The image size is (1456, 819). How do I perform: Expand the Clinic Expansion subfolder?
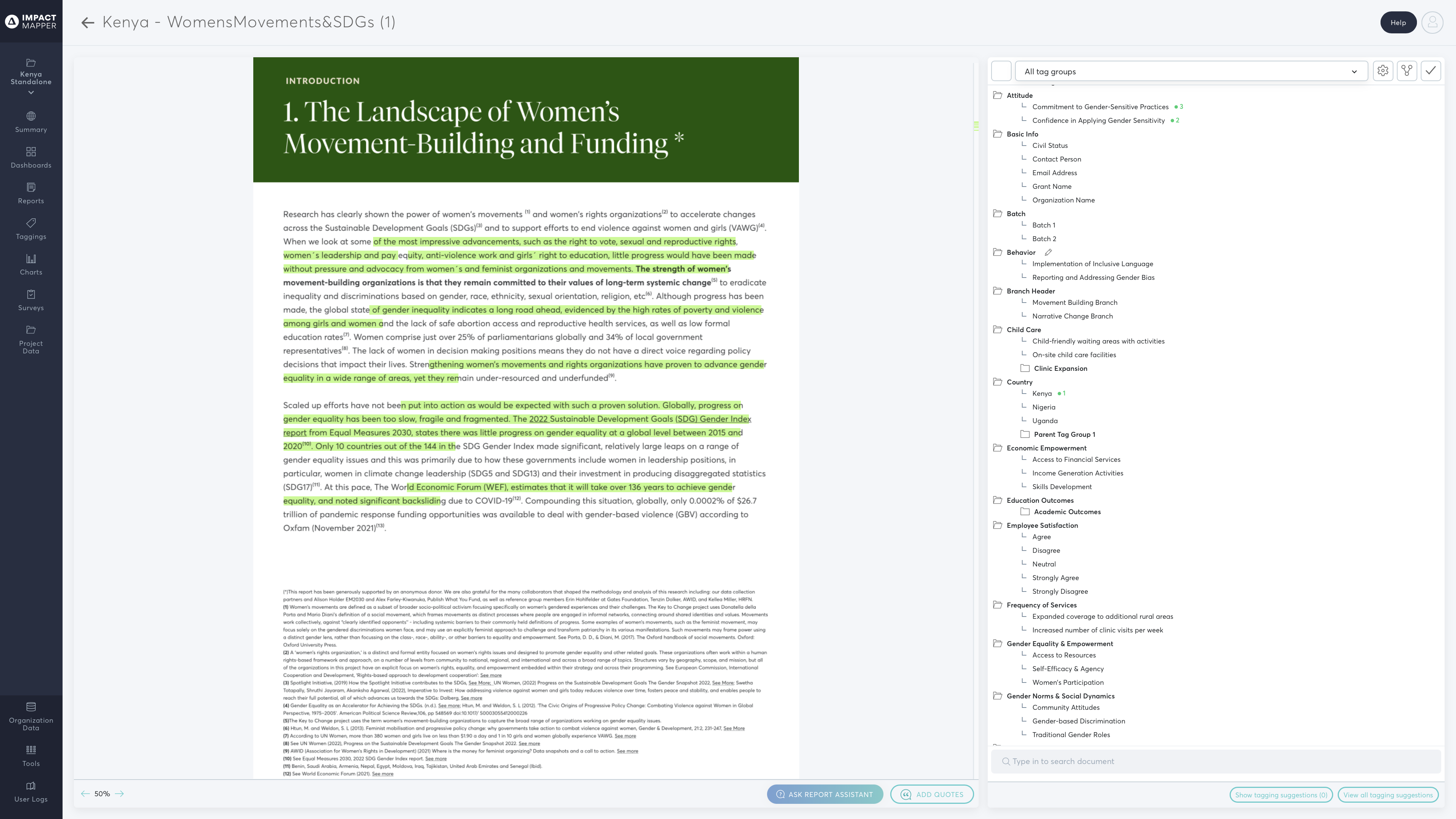[1025, 369]
